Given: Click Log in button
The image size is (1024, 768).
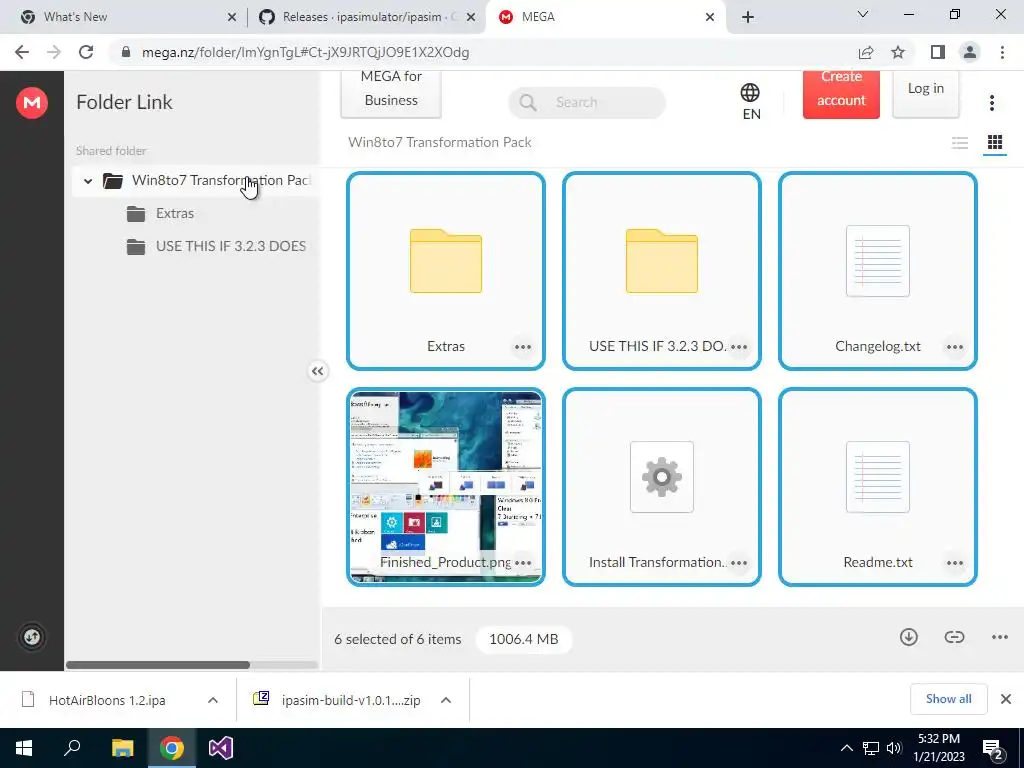Looking at the screenshot, I should tap(925, 93).
